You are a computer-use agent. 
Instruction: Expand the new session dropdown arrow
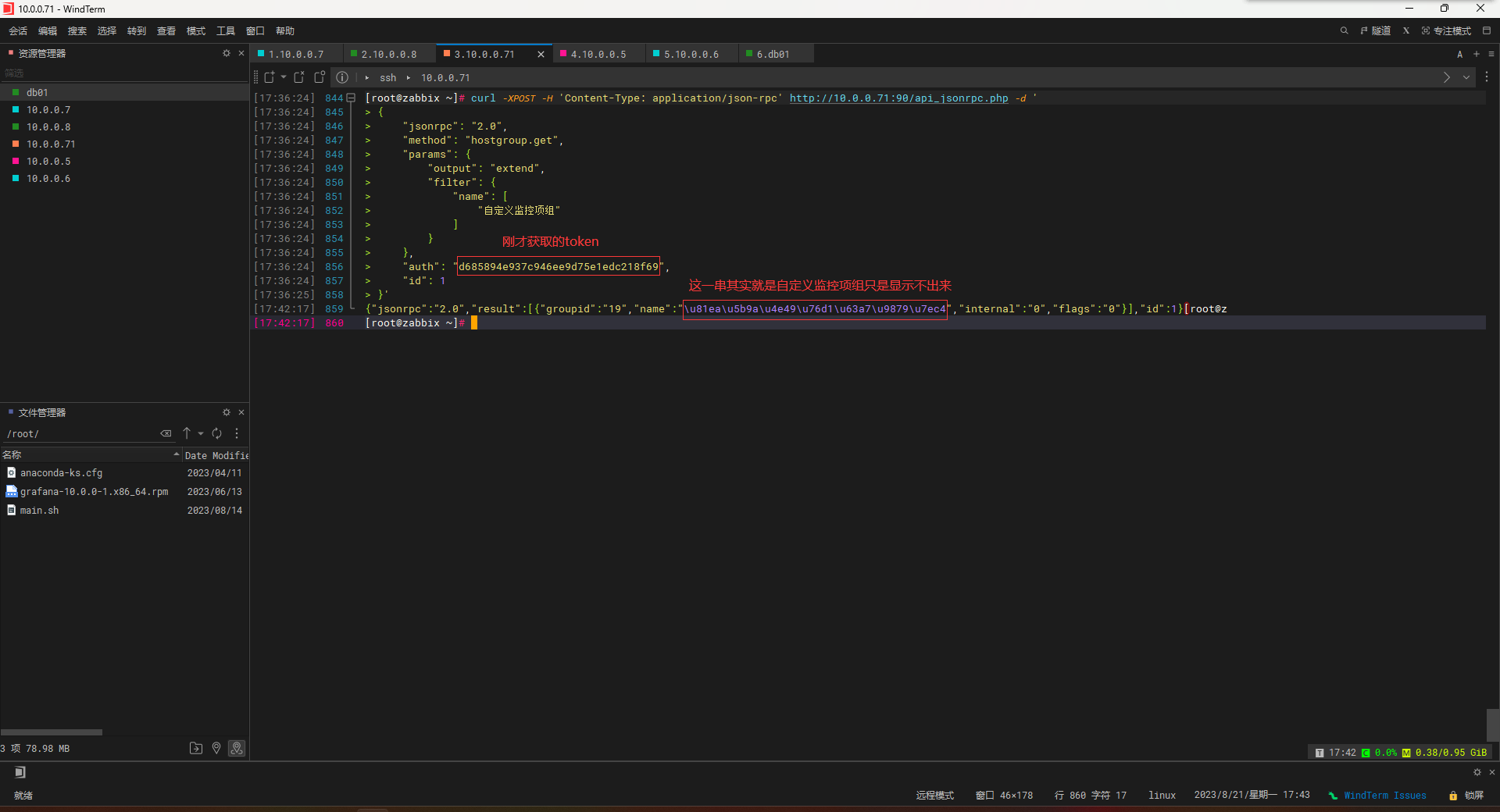284,77
